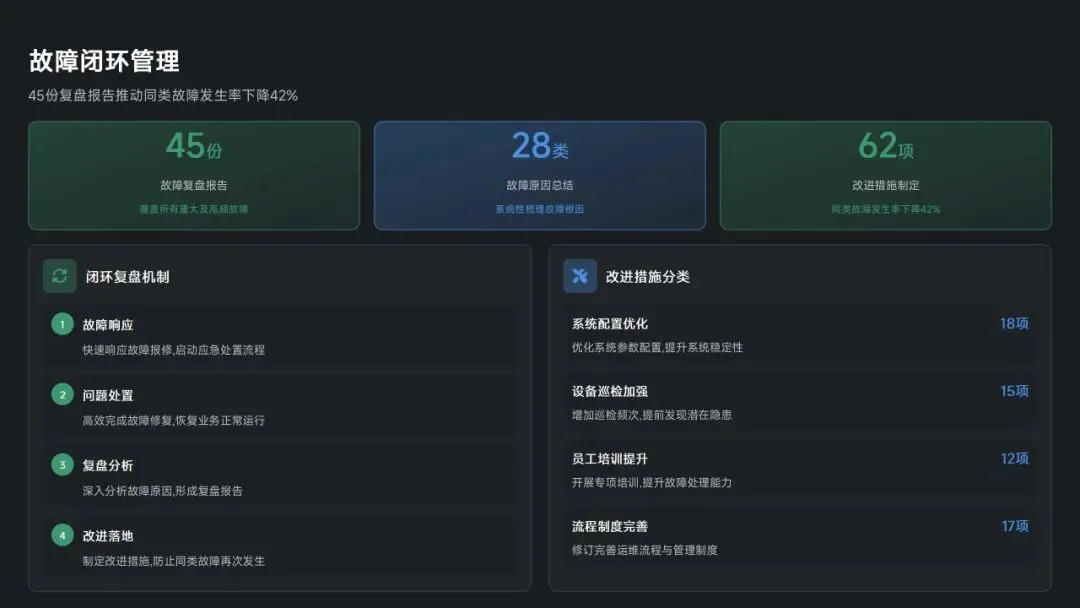Click the 12项 count label

point(1015,459)
